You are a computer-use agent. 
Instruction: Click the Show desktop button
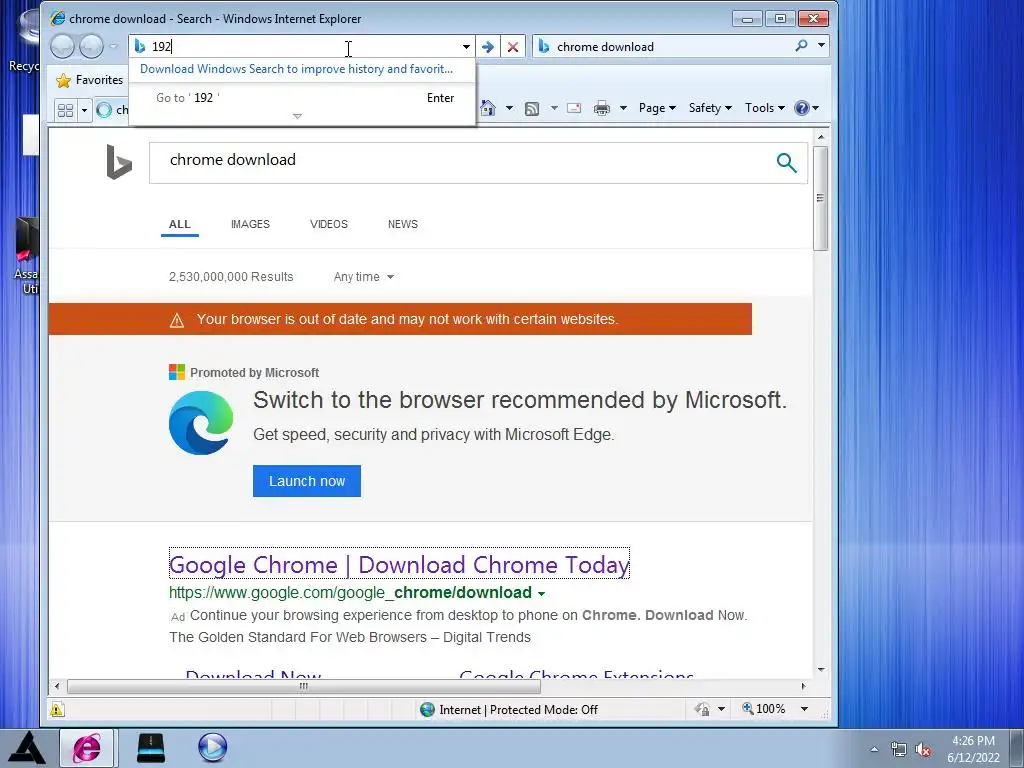coord(1017,748)
